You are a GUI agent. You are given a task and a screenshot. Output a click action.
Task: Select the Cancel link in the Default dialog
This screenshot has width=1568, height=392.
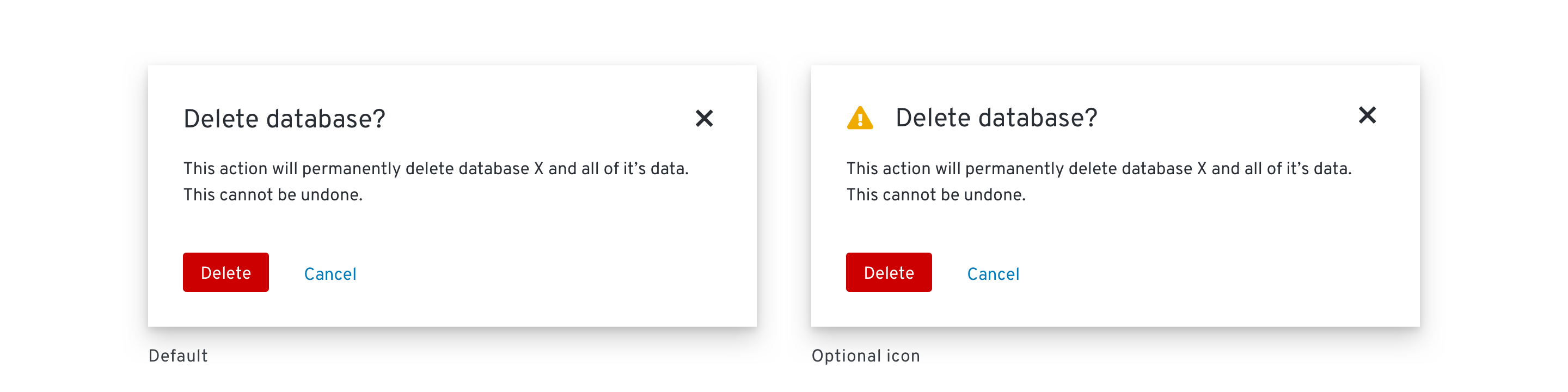pyautogui.click(x=330, y=274)
